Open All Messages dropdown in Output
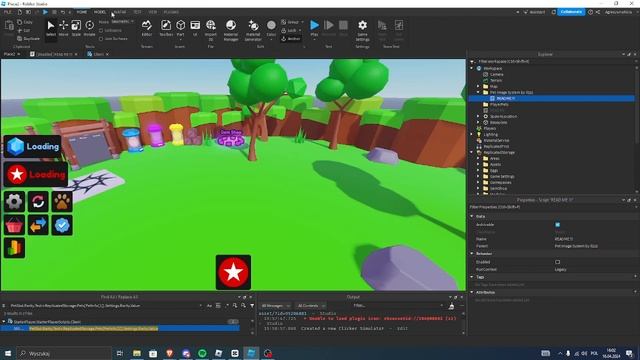Screen dimensions: 640x360 coord(276,306)
